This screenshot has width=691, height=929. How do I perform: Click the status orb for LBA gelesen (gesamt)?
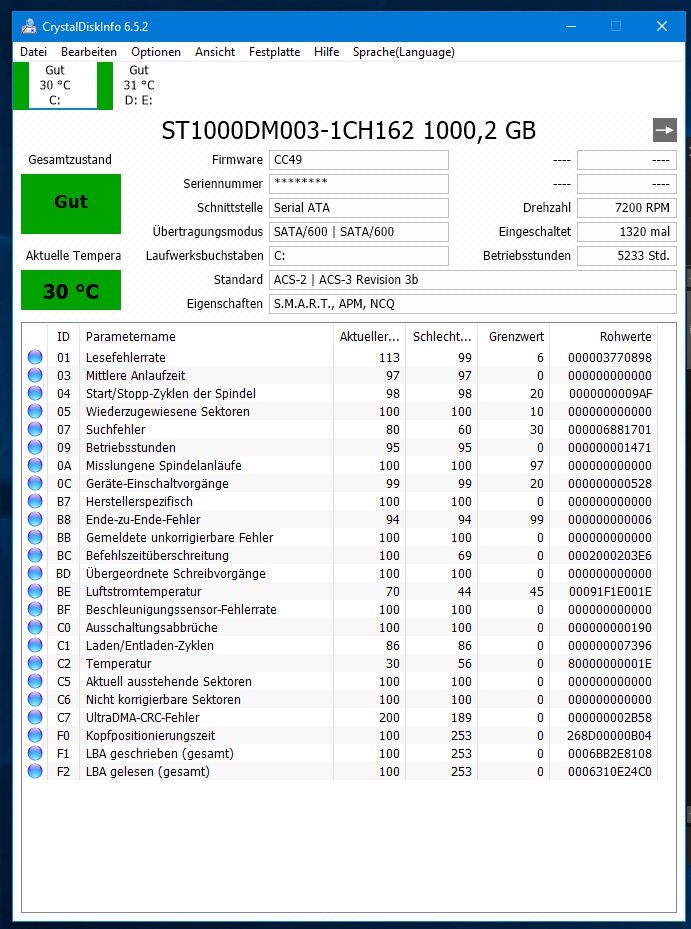[x=35, y=771]
